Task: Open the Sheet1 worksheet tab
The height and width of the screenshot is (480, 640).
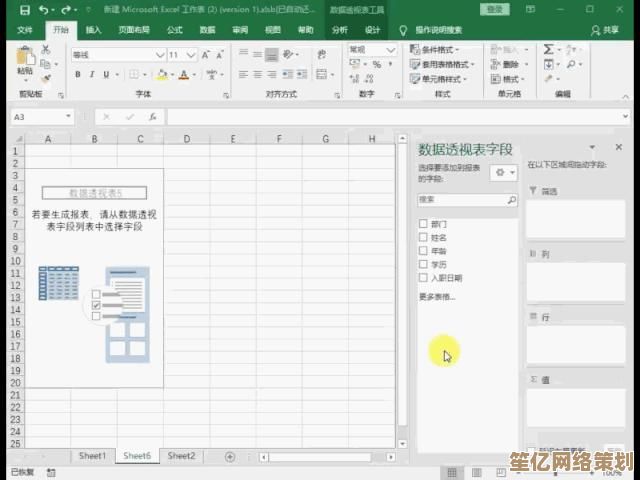Action: tap(92, 456)
